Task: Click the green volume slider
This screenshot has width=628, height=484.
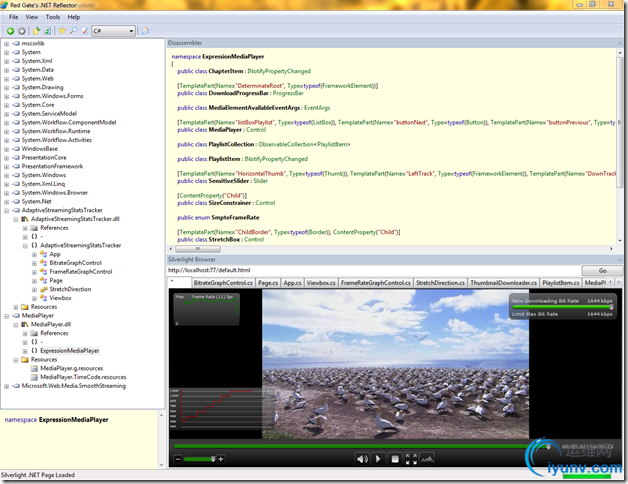Action: (199, 459)
